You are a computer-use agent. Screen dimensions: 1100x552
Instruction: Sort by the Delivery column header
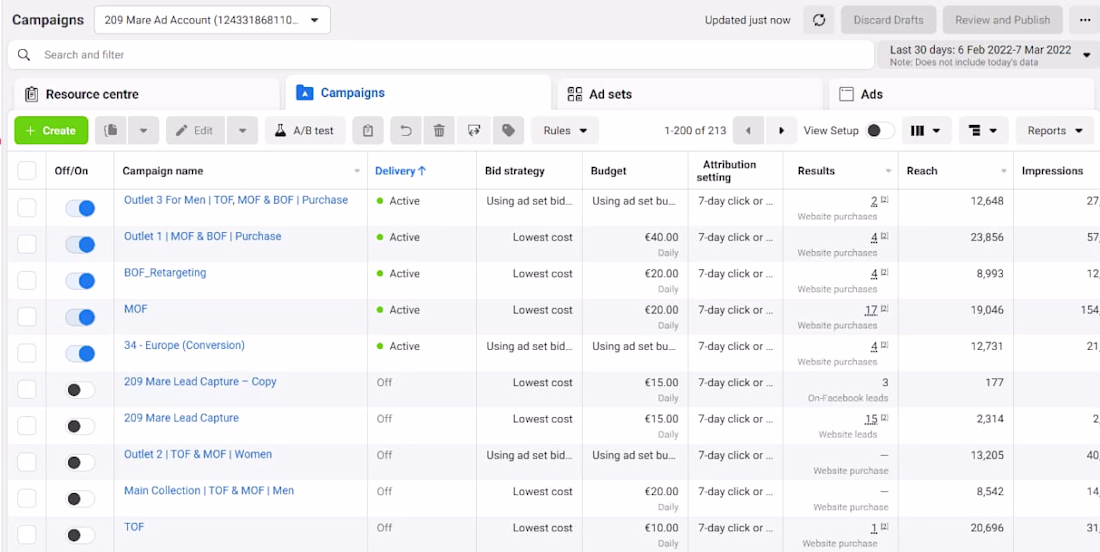point(401,170)
